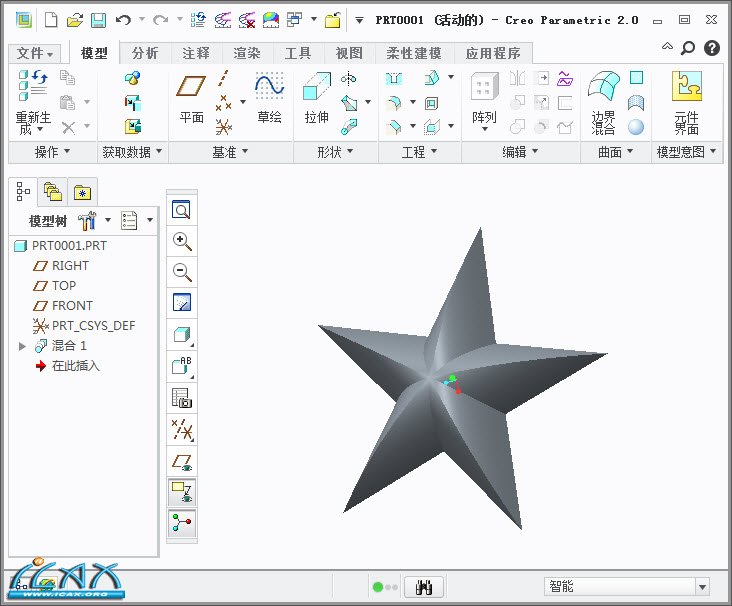732x606 pixels.
Task: Select the 草绘 (Sketch) tool
Action: point(269,98)
